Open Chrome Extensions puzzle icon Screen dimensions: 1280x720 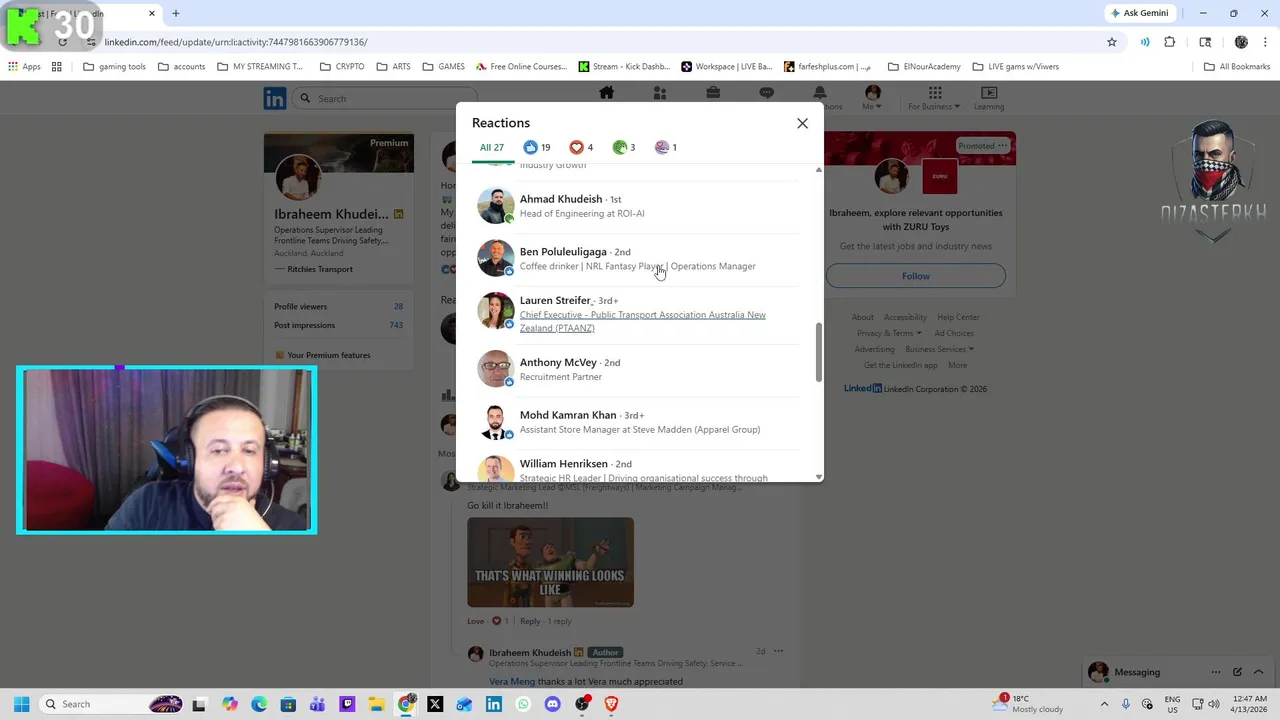pos(1169,42)
